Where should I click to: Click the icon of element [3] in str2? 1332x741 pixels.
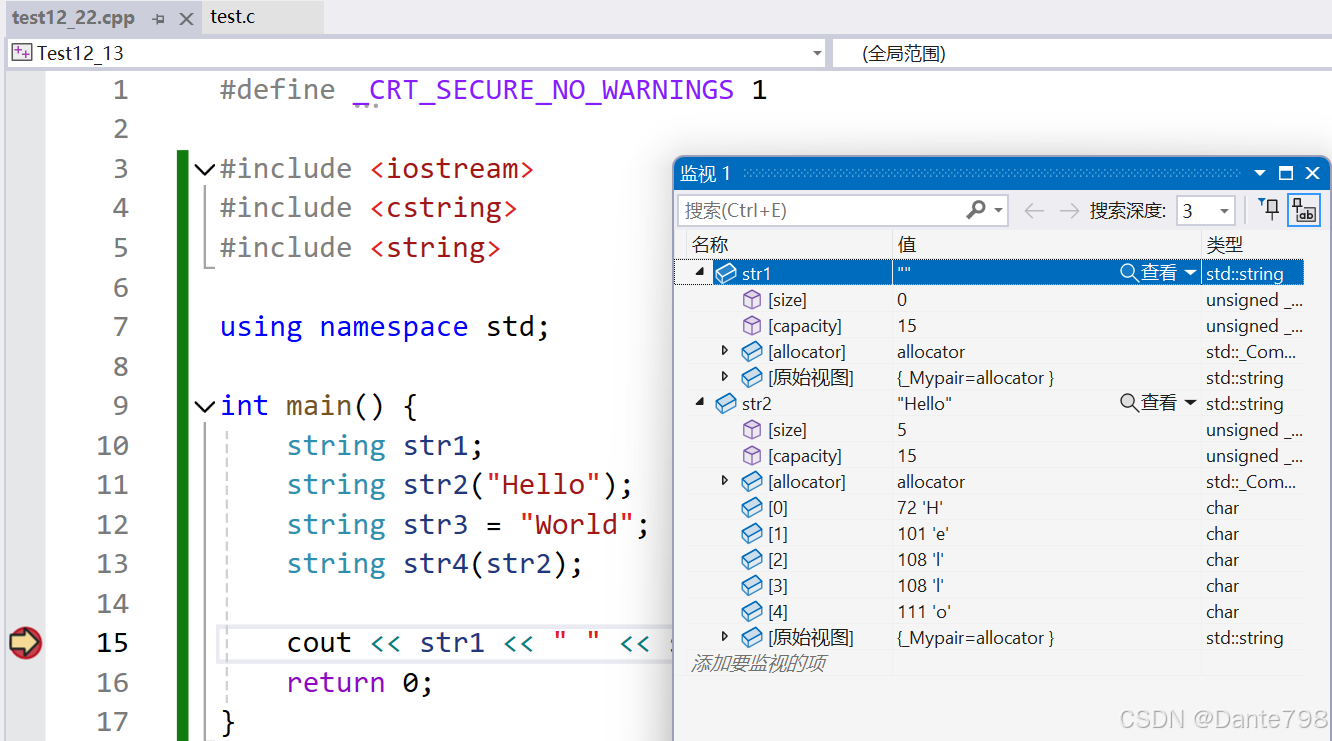point(752,585)
